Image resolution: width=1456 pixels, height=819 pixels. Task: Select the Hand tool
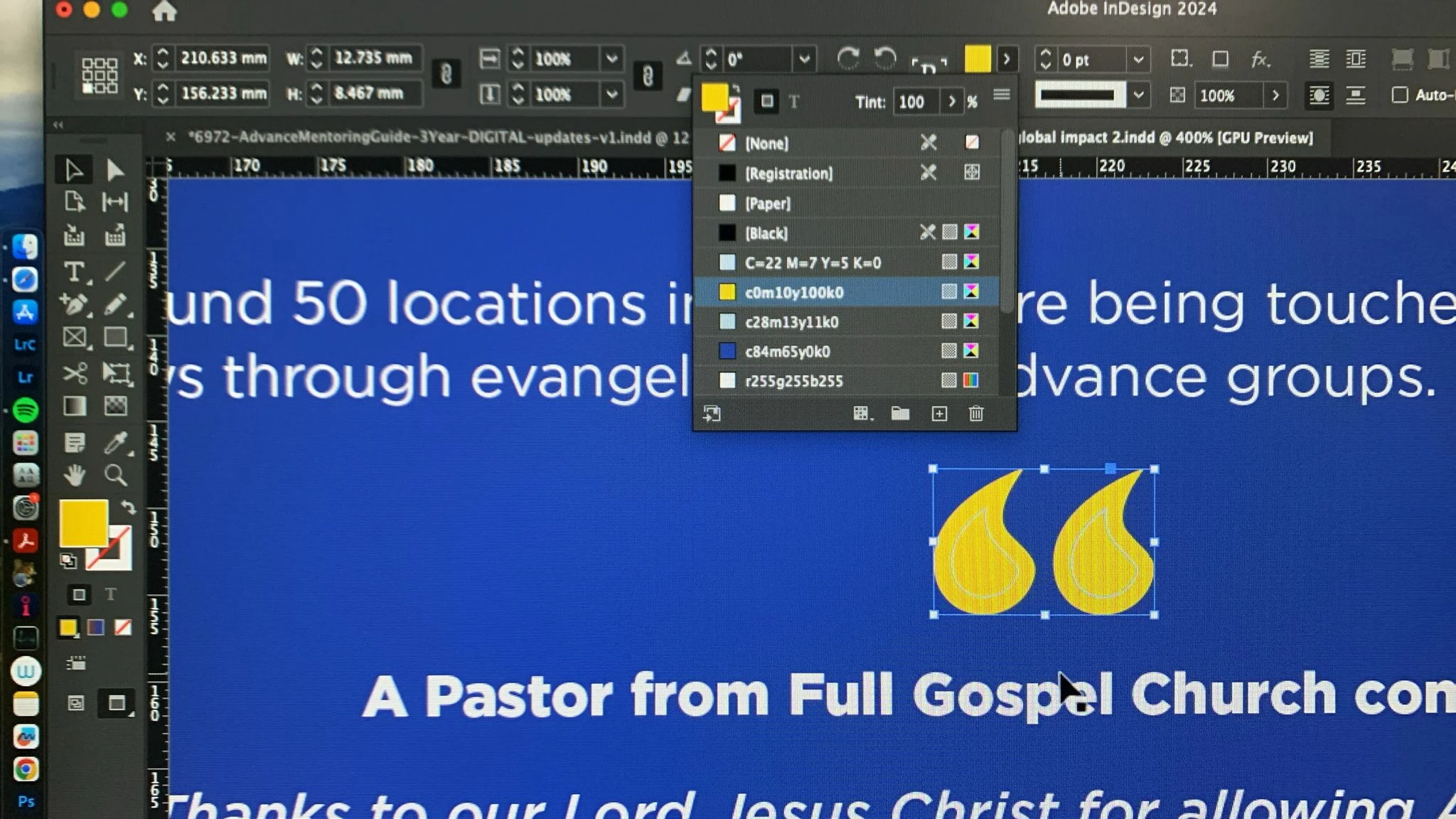[x=74, y=475]
